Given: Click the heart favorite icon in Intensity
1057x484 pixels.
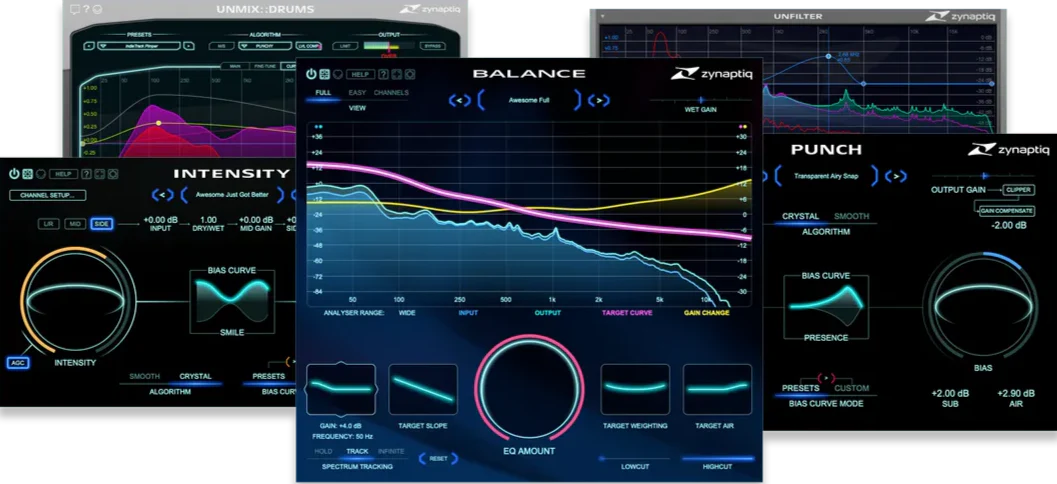Looking at the screenshot, I should 40,174.
